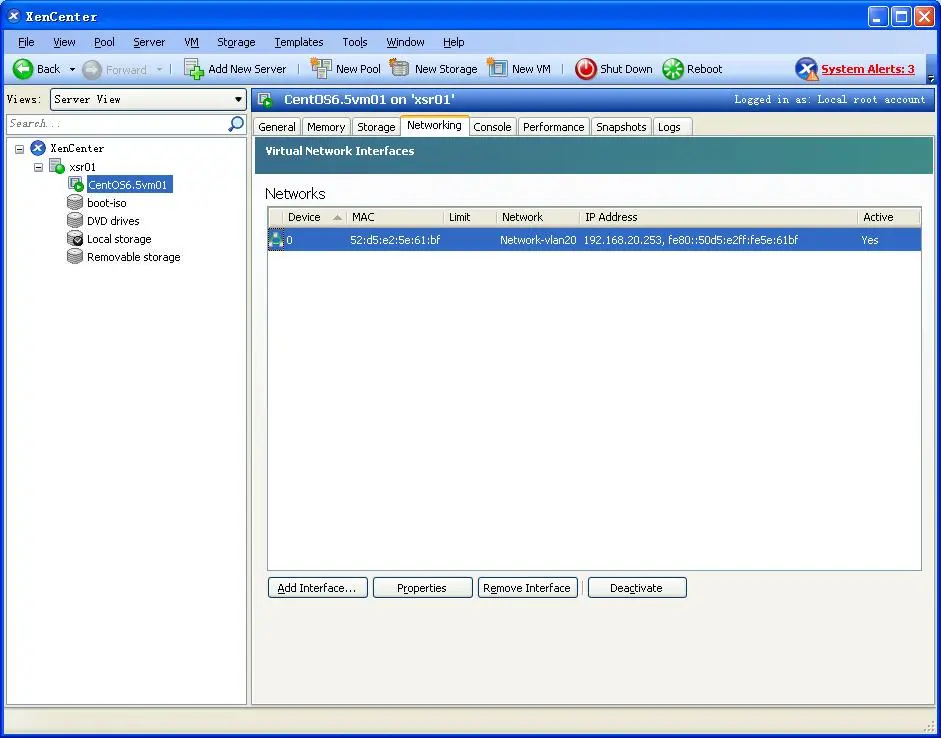Open the Server menu
The width and height of the screenshot is (941, 738).
149,42
